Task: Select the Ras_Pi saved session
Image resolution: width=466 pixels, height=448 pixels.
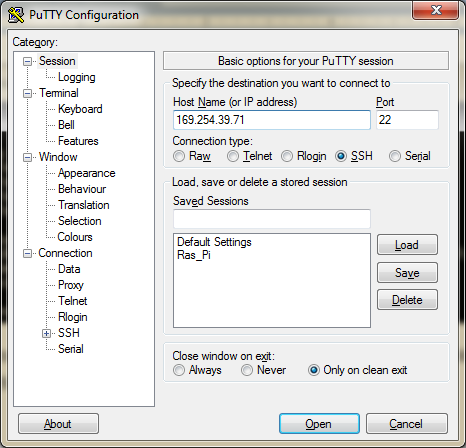Action: (x=194, y=255)
